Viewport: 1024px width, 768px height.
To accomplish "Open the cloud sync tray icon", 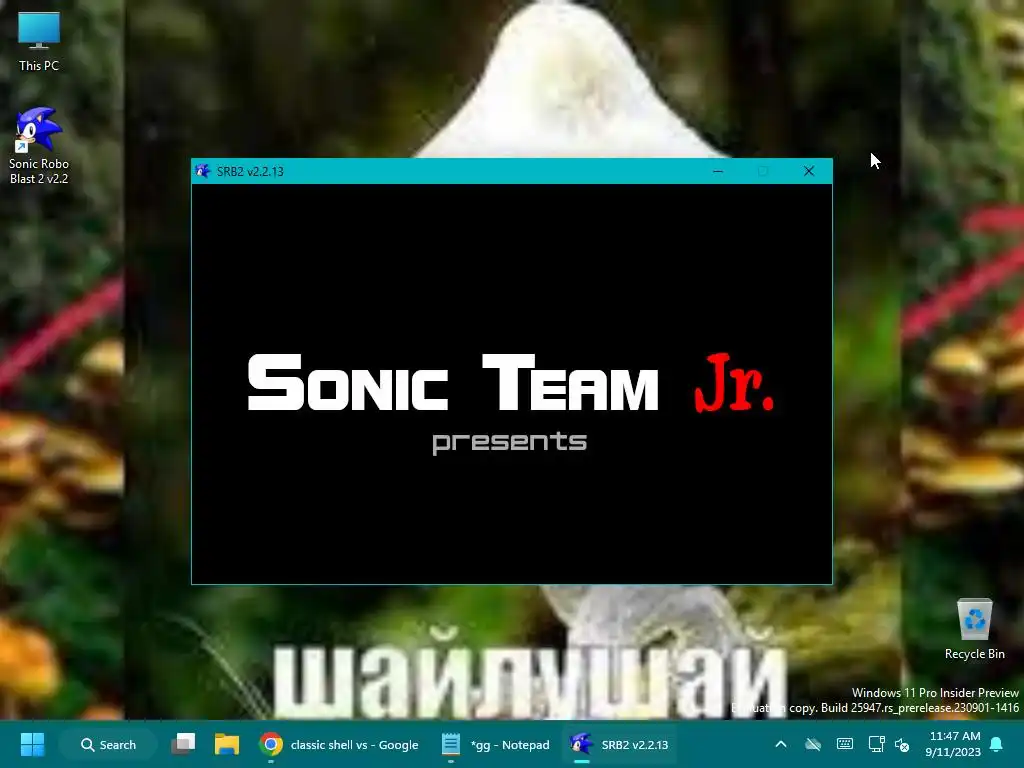I will [812, 744].
